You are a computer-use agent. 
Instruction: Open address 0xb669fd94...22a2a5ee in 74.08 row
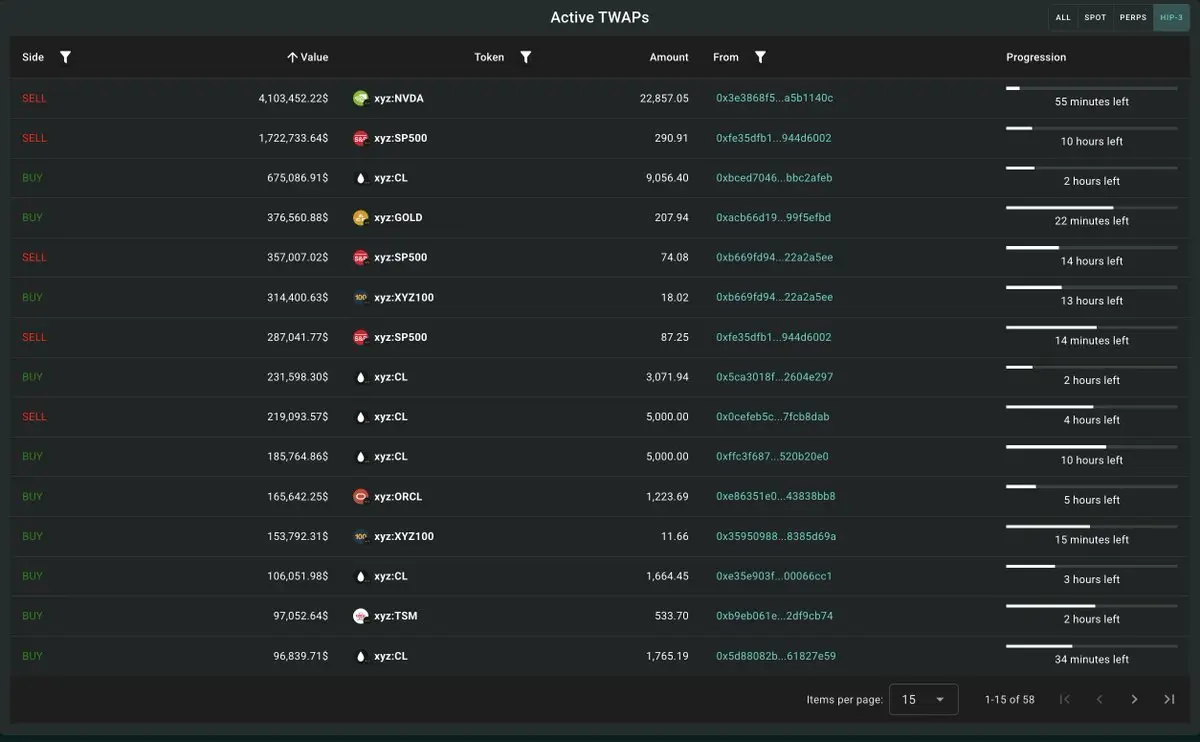point(774,257)
